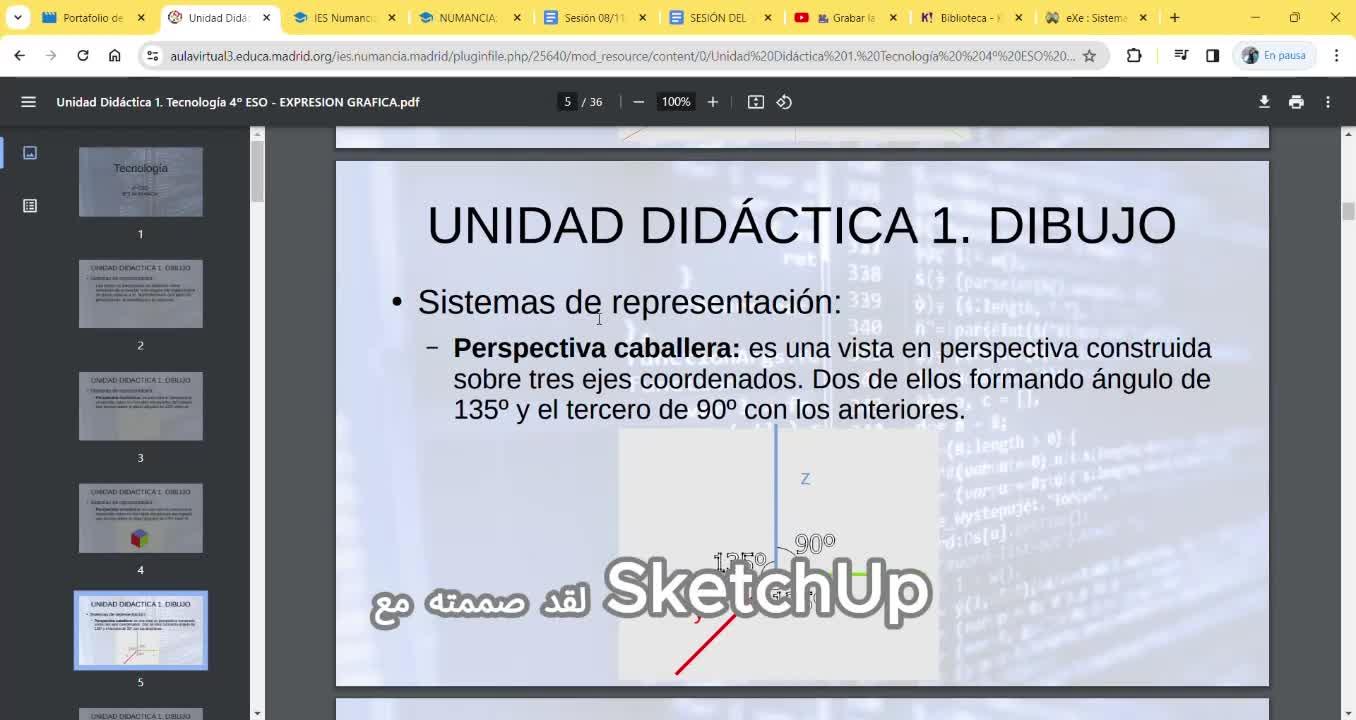Click the PDF file name title text
This screenshot has width=1356, height=720.
[238, 102]
